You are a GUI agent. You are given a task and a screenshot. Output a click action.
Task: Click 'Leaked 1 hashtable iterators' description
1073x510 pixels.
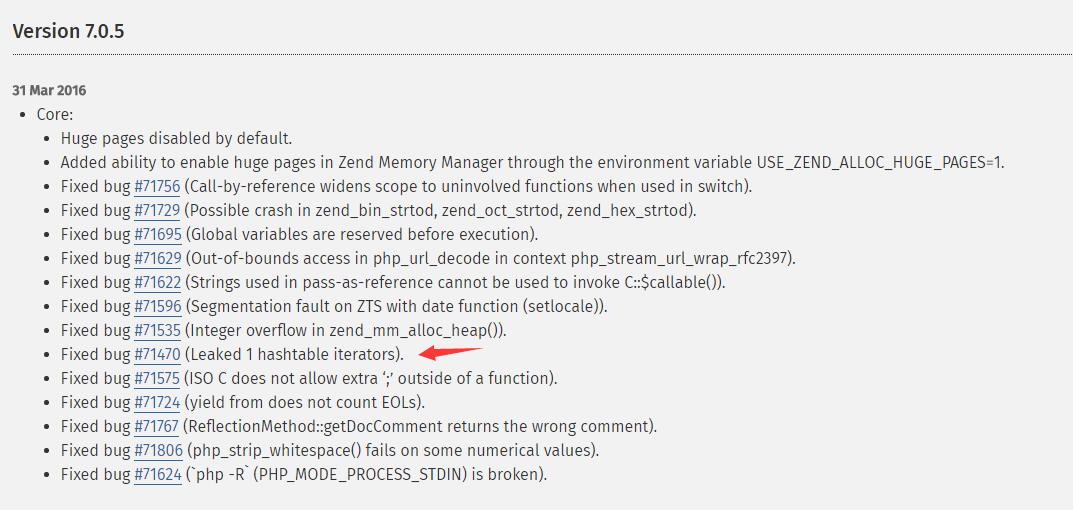click(294, 354)
